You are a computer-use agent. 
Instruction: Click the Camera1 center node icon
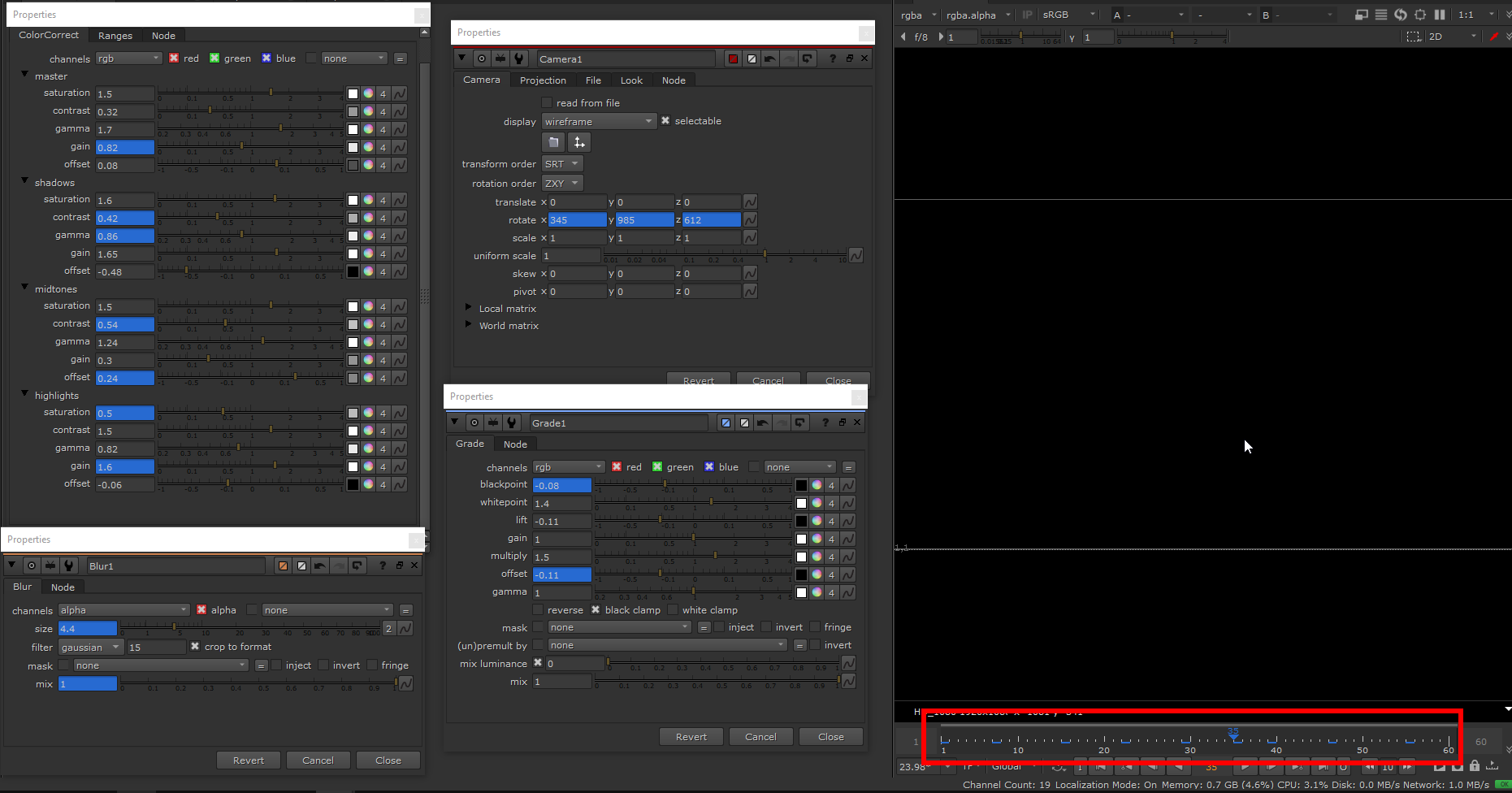click(482, 58)
